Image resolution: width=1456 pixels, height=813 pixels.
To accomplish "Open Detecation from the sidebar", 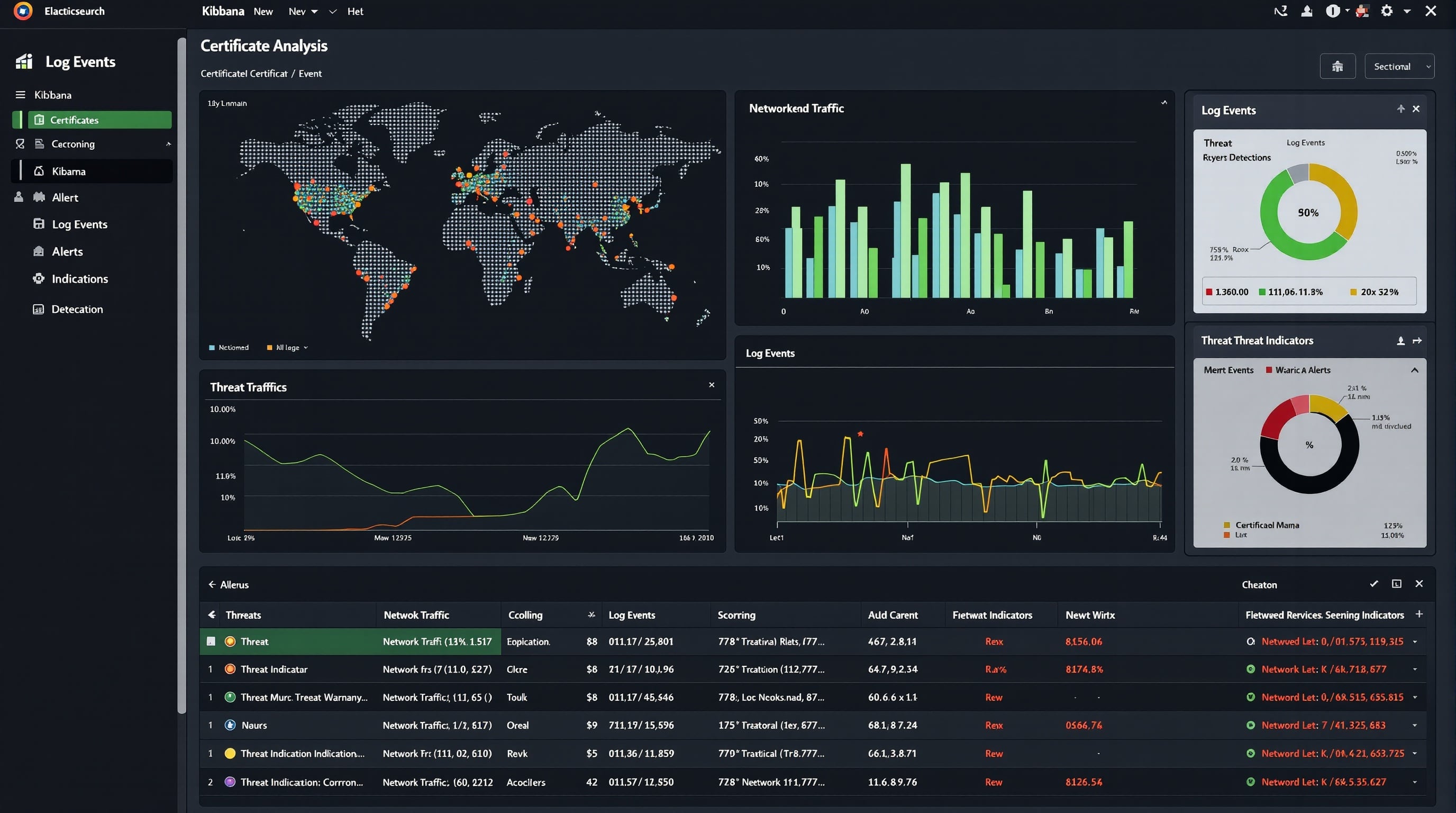I will pos(77,309).
